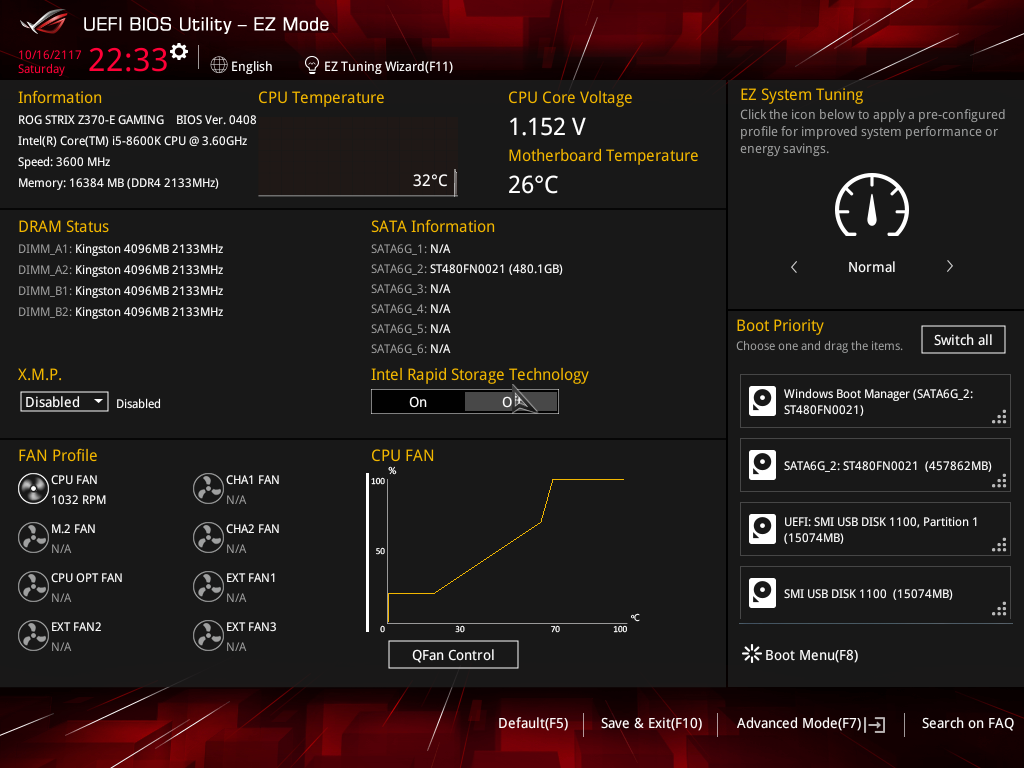This screenshot has width=1024, height=768.
Task: Click the SMI USB DISK 1100 (15074MB) disk icon
Action: (762, 593)
